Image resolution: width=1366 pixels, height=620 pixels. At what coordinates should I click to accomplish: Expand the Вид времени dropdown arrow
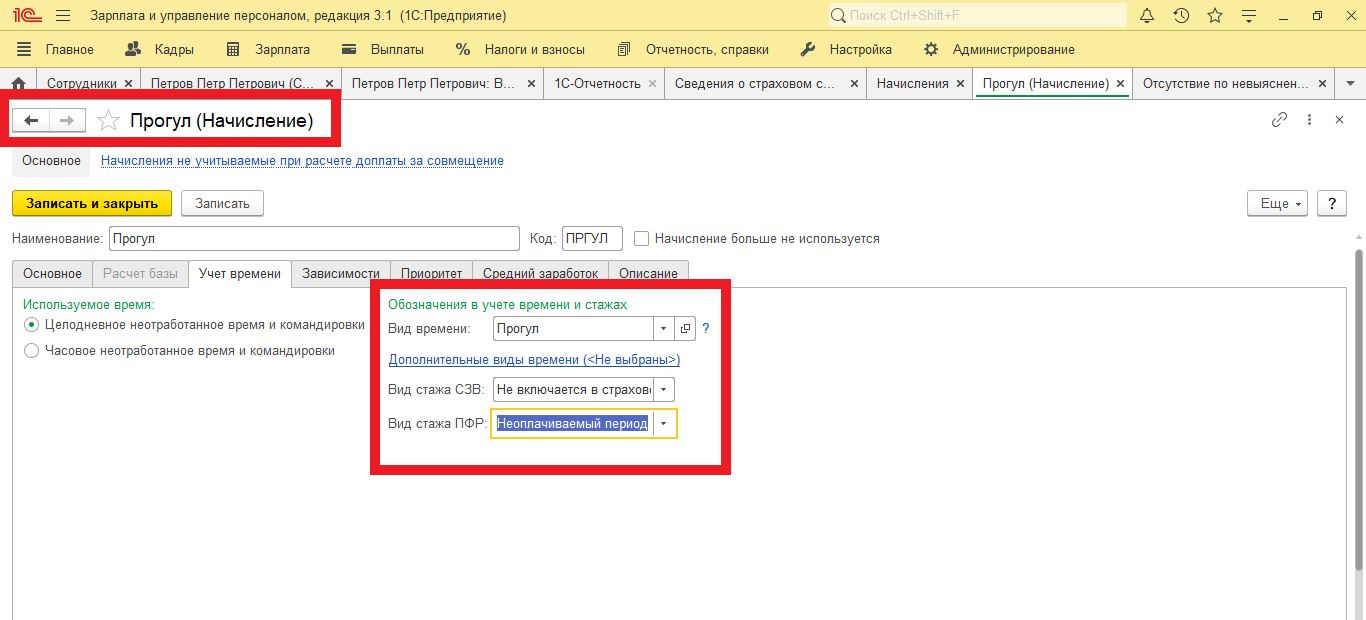click(664, 328)
